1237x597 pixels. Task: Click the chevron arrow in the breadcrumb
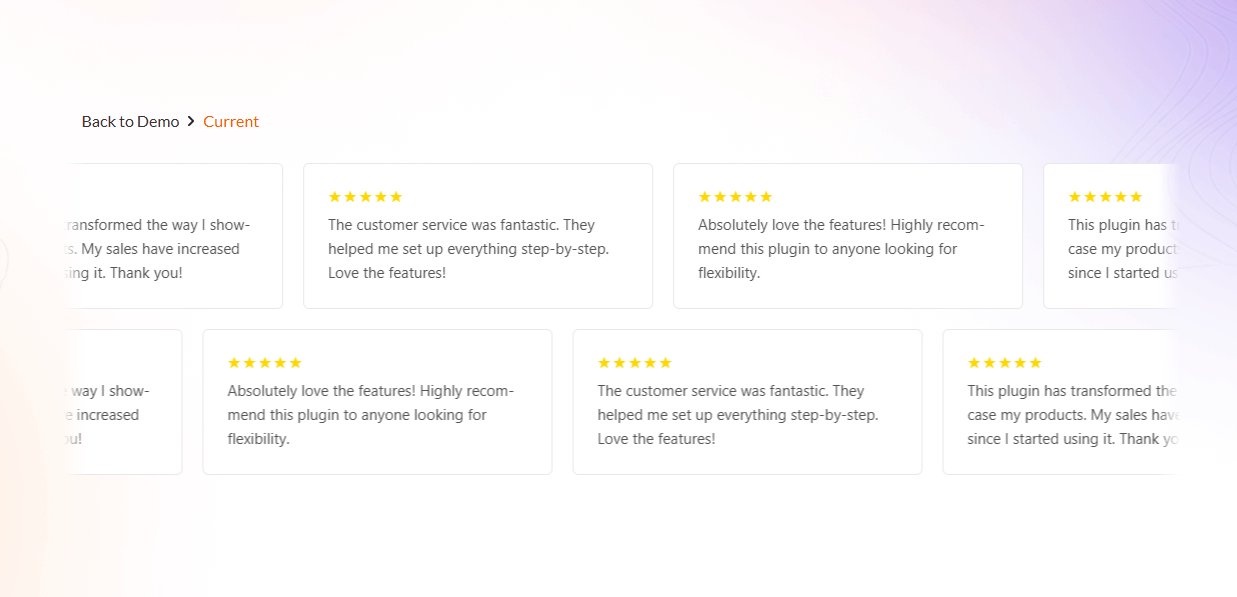click(x=191, y=122)
